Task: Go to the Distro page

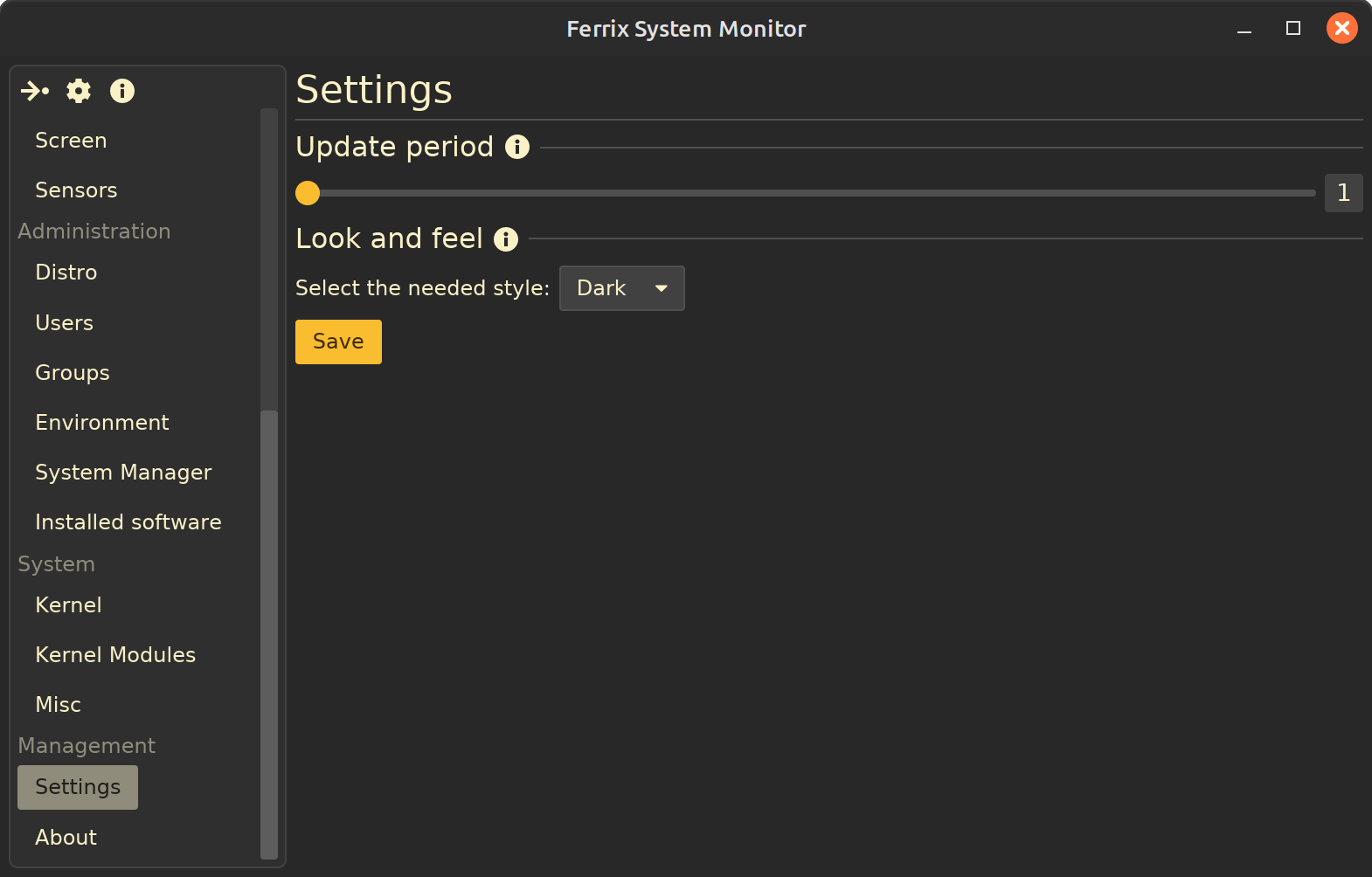Action: click(66, 273)
